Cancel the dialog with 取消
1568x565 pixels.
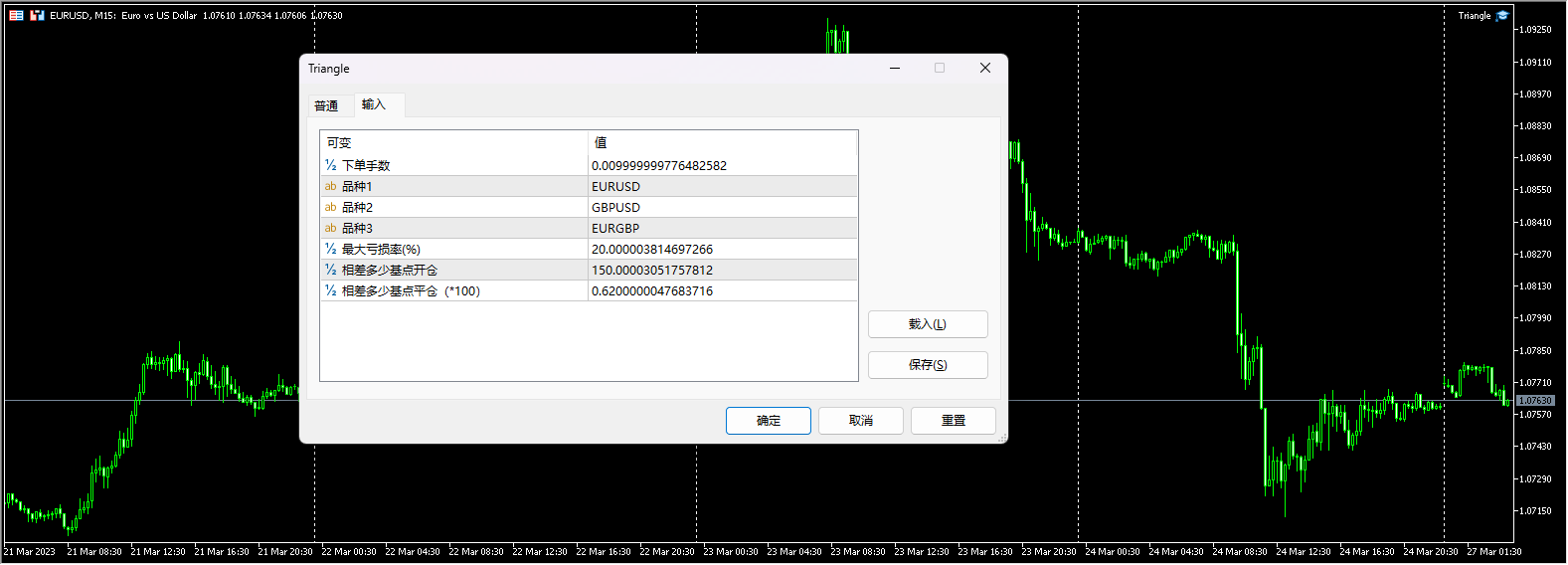click(x=860, y=421)
